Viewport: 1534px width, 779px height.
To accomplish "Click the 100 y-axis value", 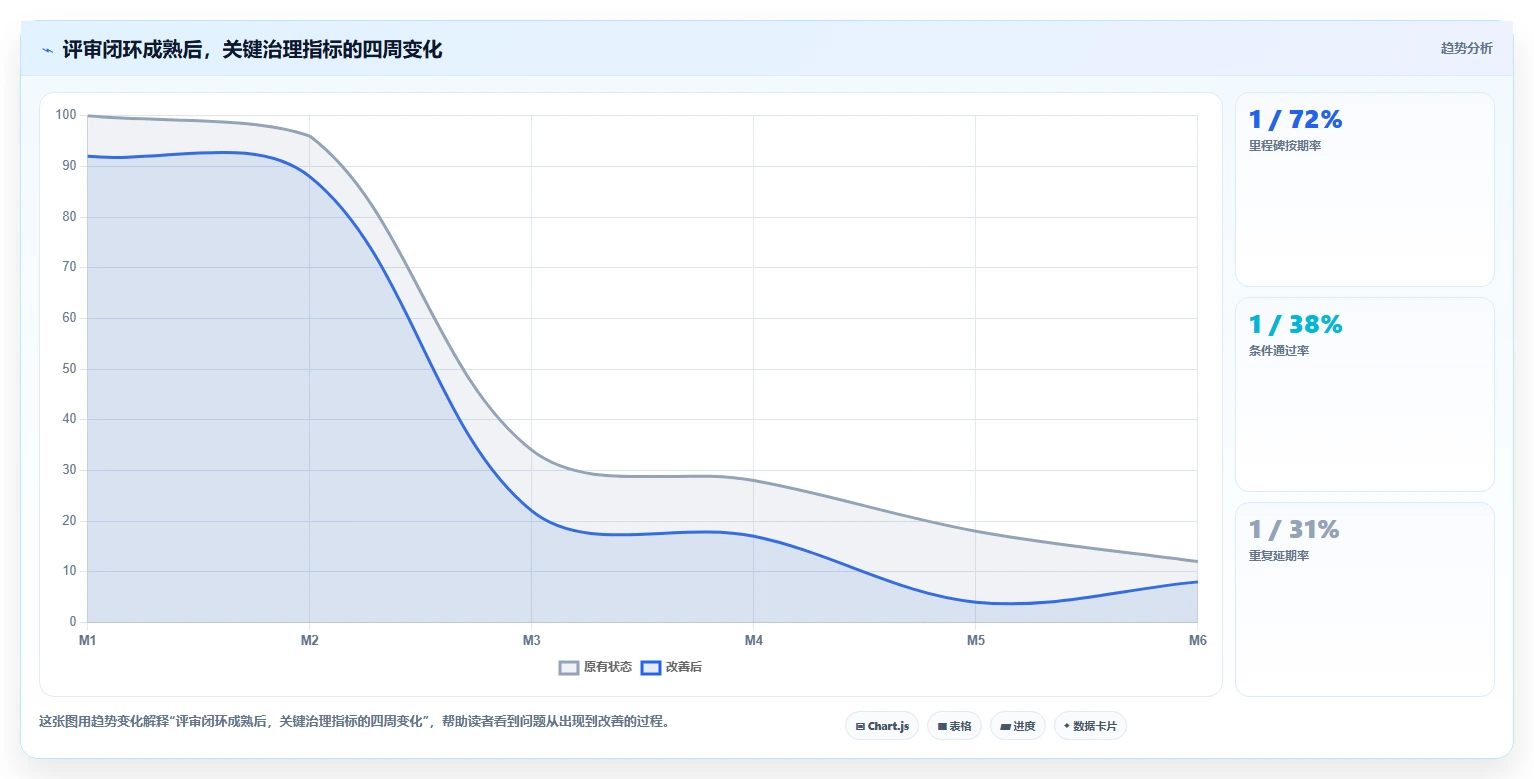I will (x=66, y=115).
